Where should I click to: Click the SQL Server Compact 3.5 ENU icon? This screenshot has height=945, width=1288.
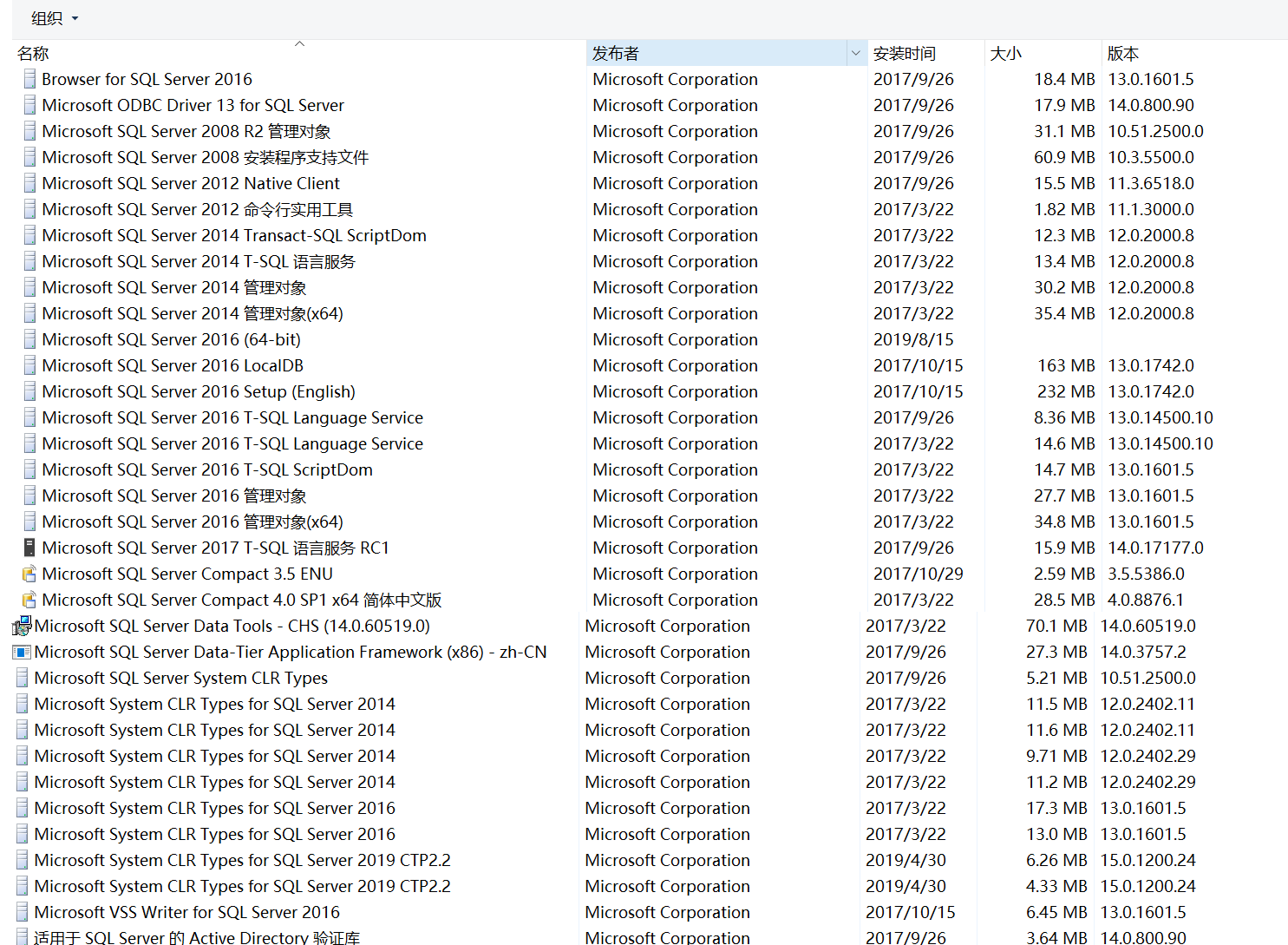(x=29, y=574)
